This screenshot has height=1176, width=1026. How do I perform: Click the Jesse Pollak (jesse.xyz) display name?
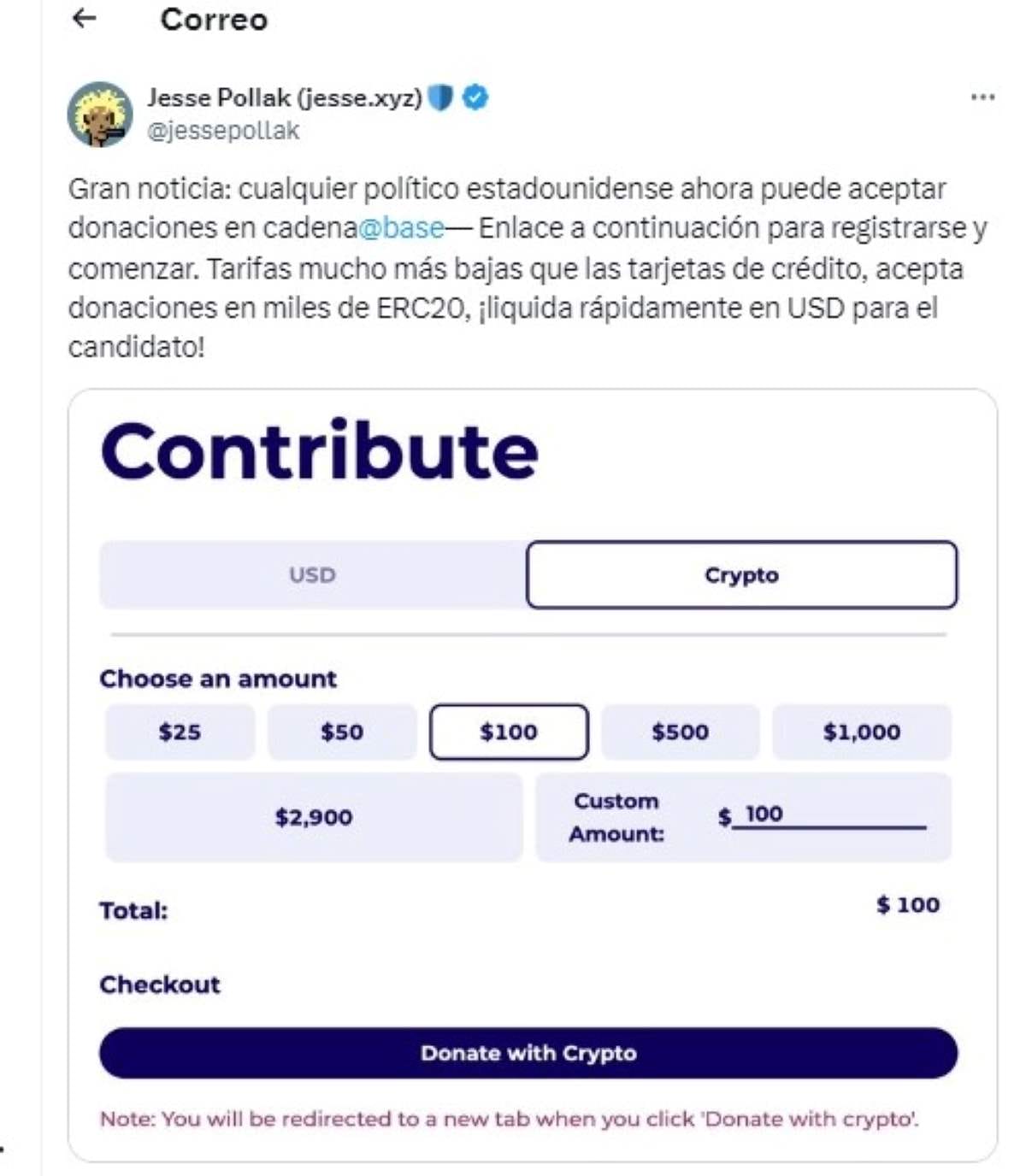[284, 98]
